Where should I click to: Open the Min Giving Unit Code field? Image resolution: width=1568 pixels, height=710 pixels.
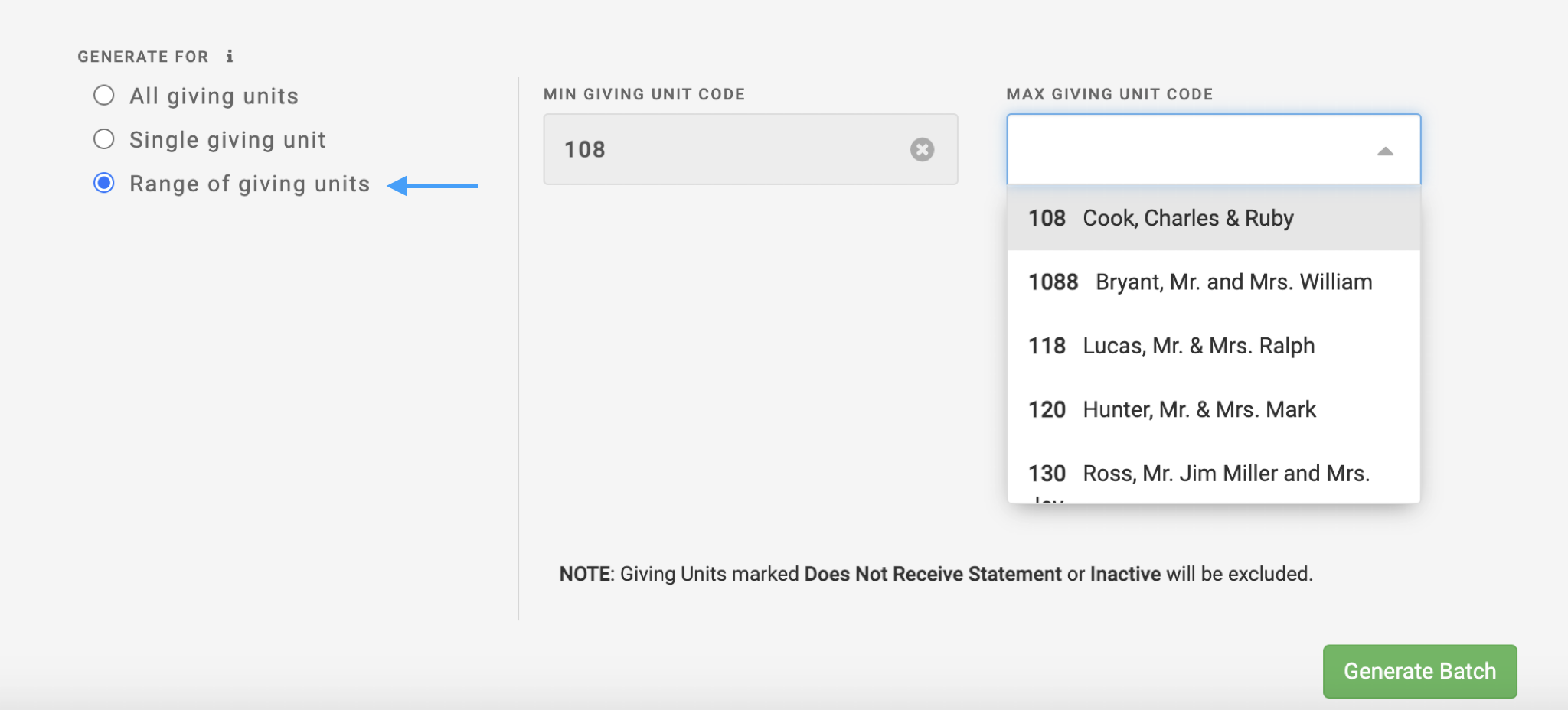[727, 149]
